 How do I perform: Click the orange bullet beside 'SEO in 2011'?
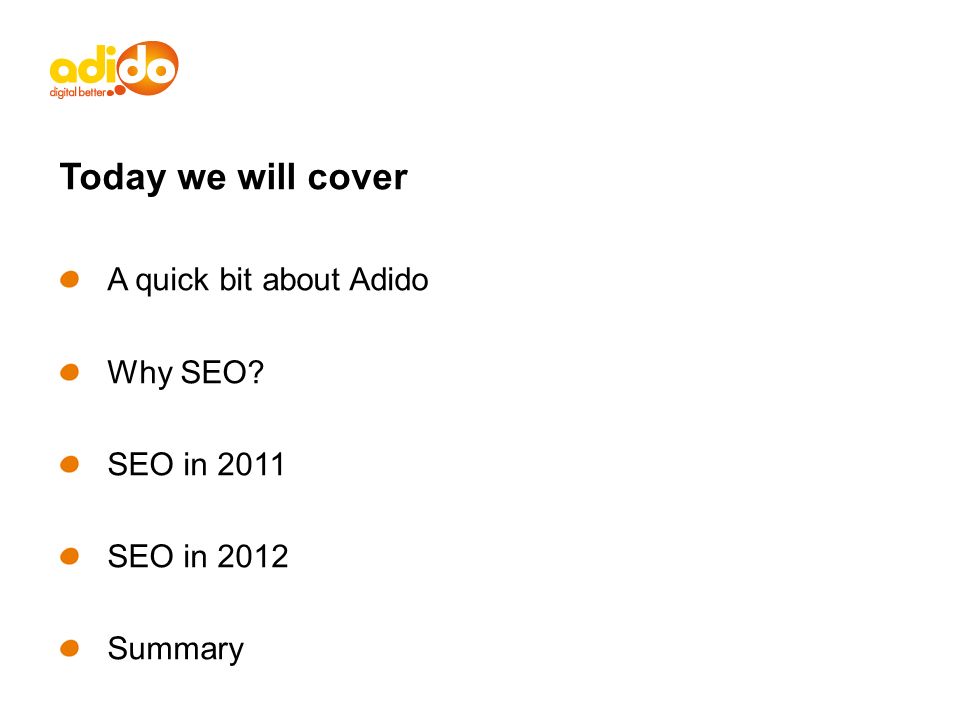70,464
